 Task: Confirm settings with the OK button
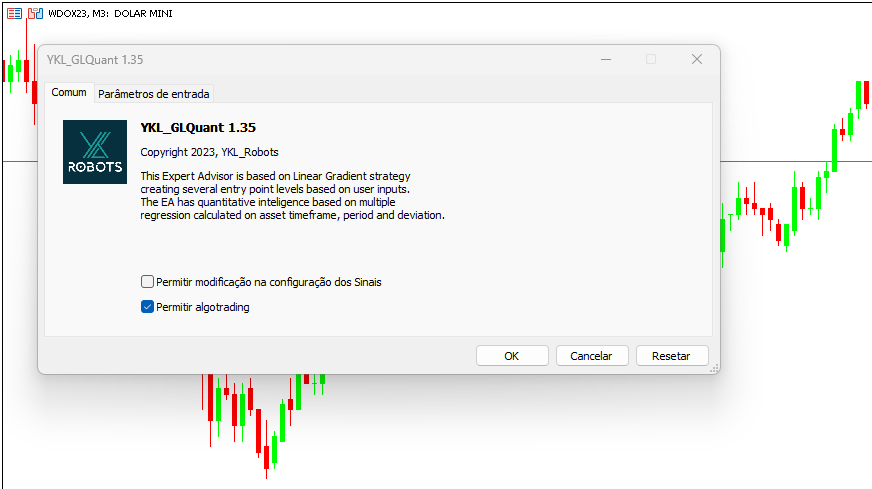pyautogui.click(x=512, y=356)
